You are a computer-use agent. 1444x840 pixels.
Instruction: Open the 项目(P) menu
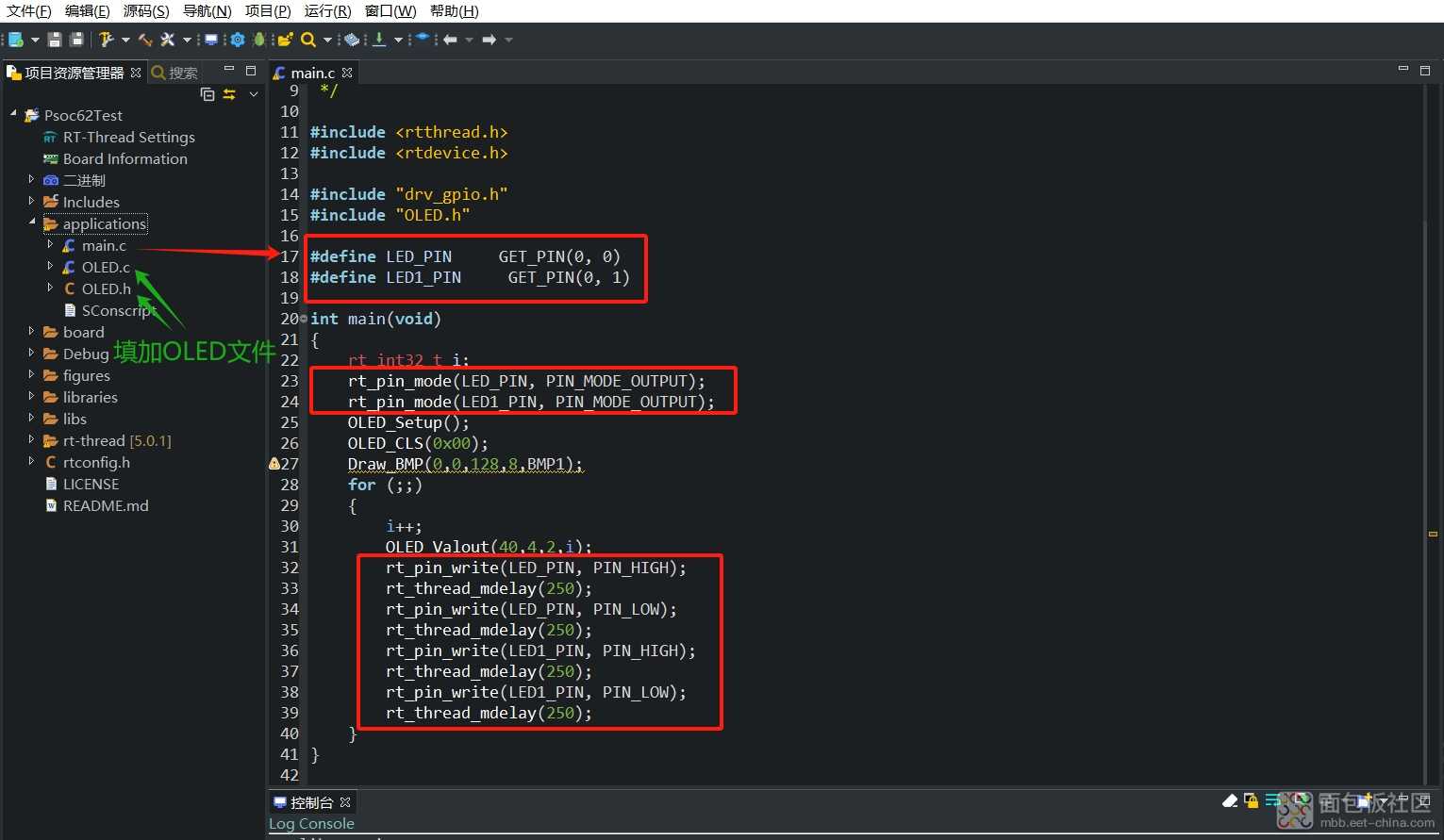point(268,11)
